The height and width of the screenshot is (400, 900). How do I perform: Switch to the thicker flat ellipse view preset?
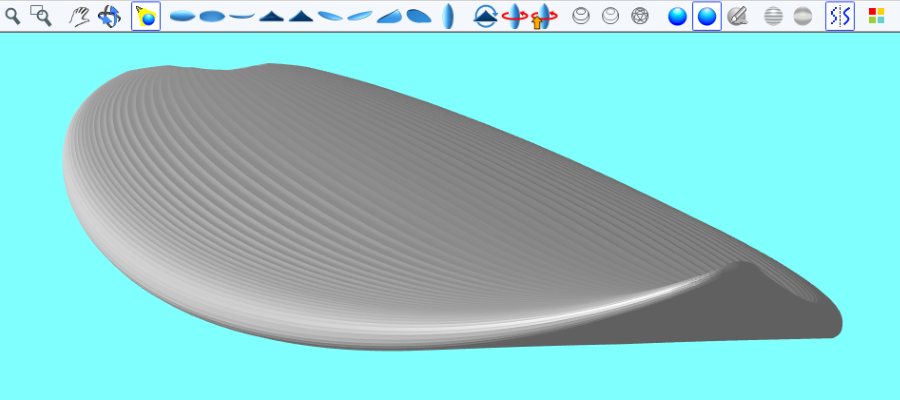(x=212, y=16)
